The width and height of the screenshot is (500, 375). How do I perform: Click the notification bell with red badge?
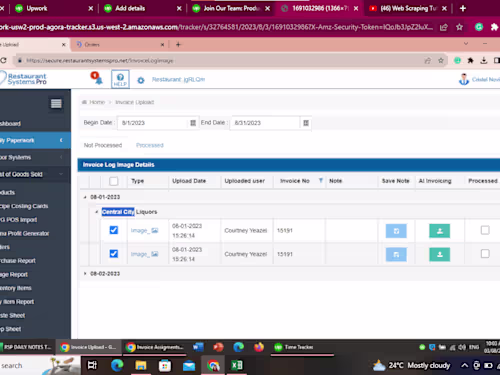click(97, 79)
